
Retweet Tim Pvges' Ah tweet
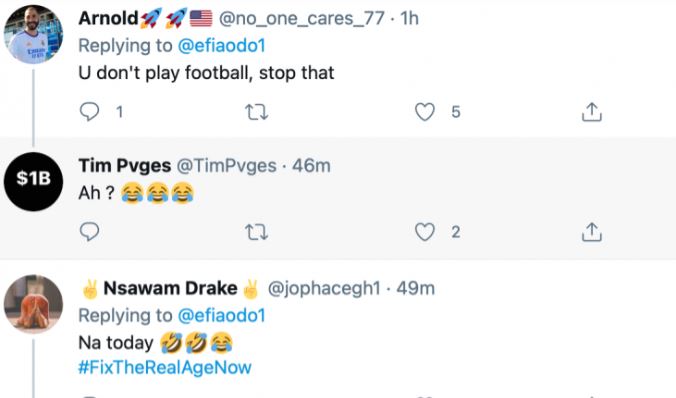(x=257, y=232)
